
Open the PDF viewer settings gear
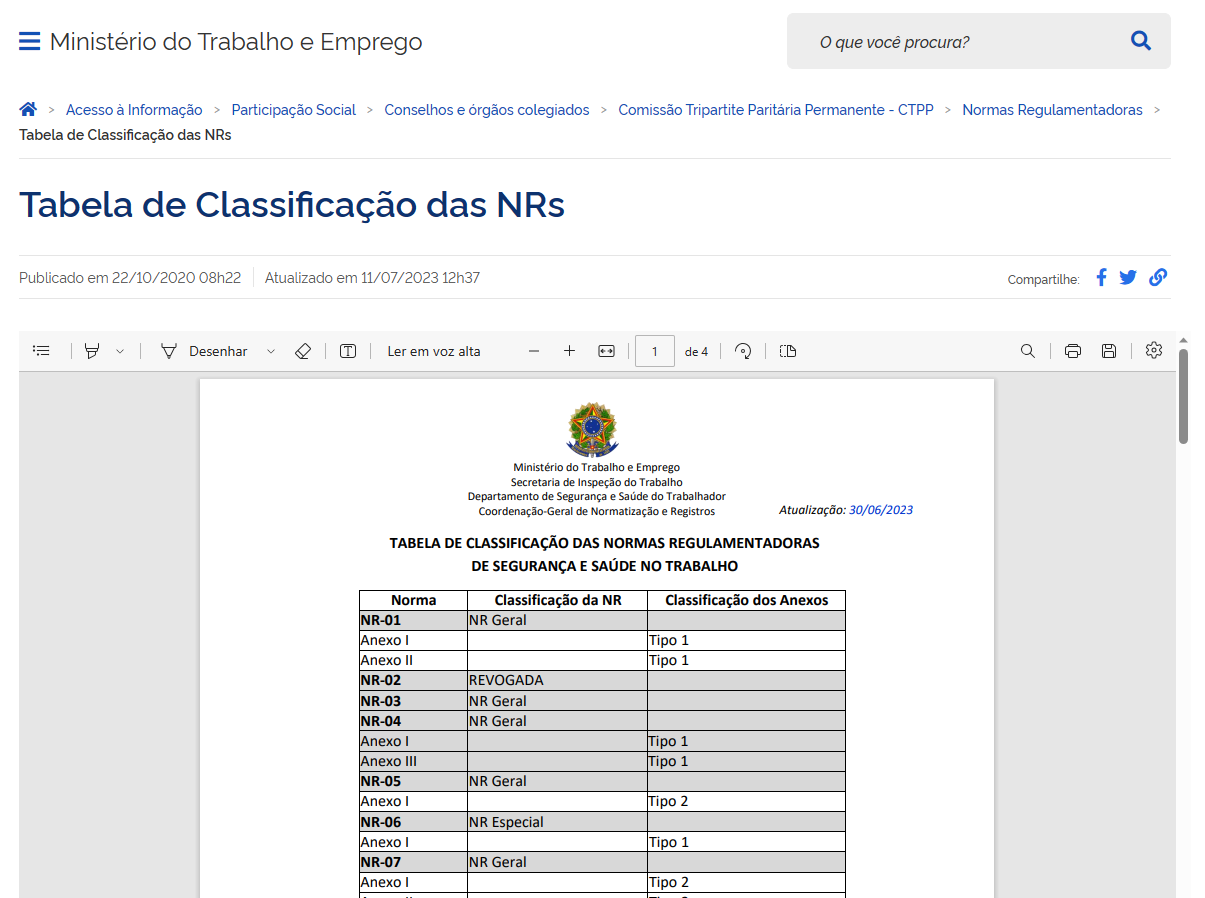1154,350
